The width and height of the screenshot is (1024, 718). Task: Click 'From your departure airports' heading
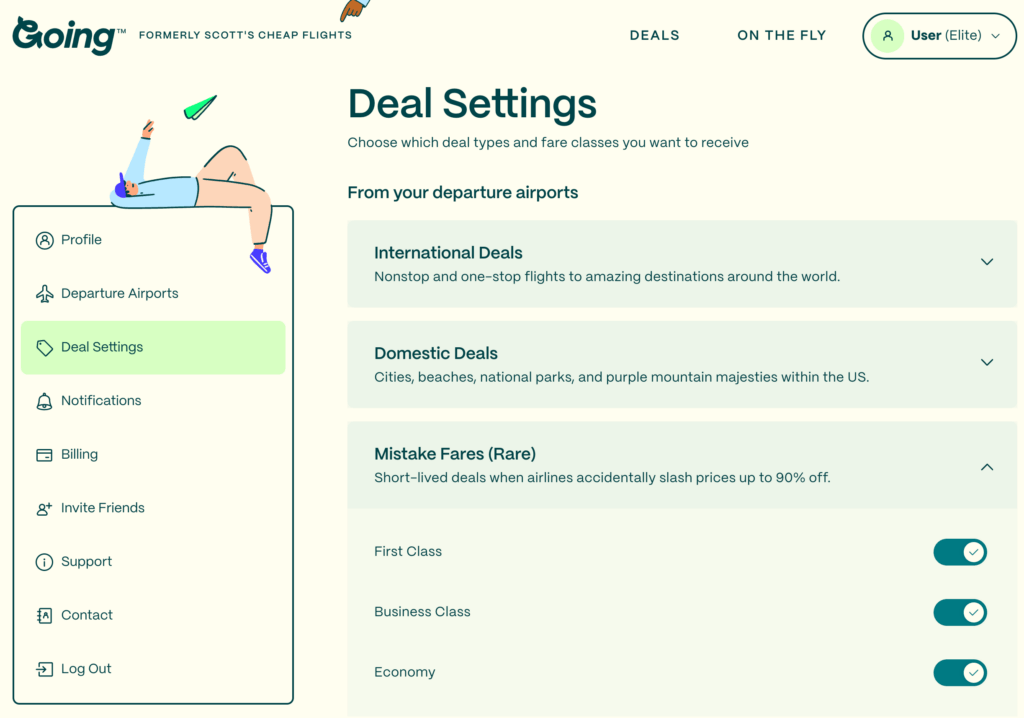[462, 193]
